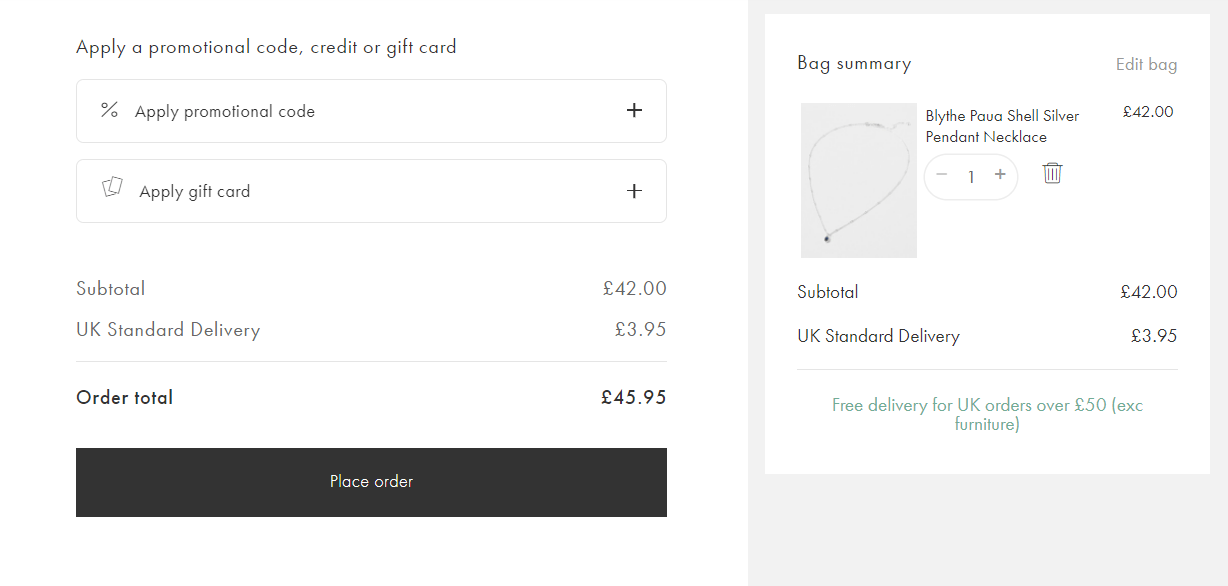Click the minus icon to decrease quantity

click(941, 175)
